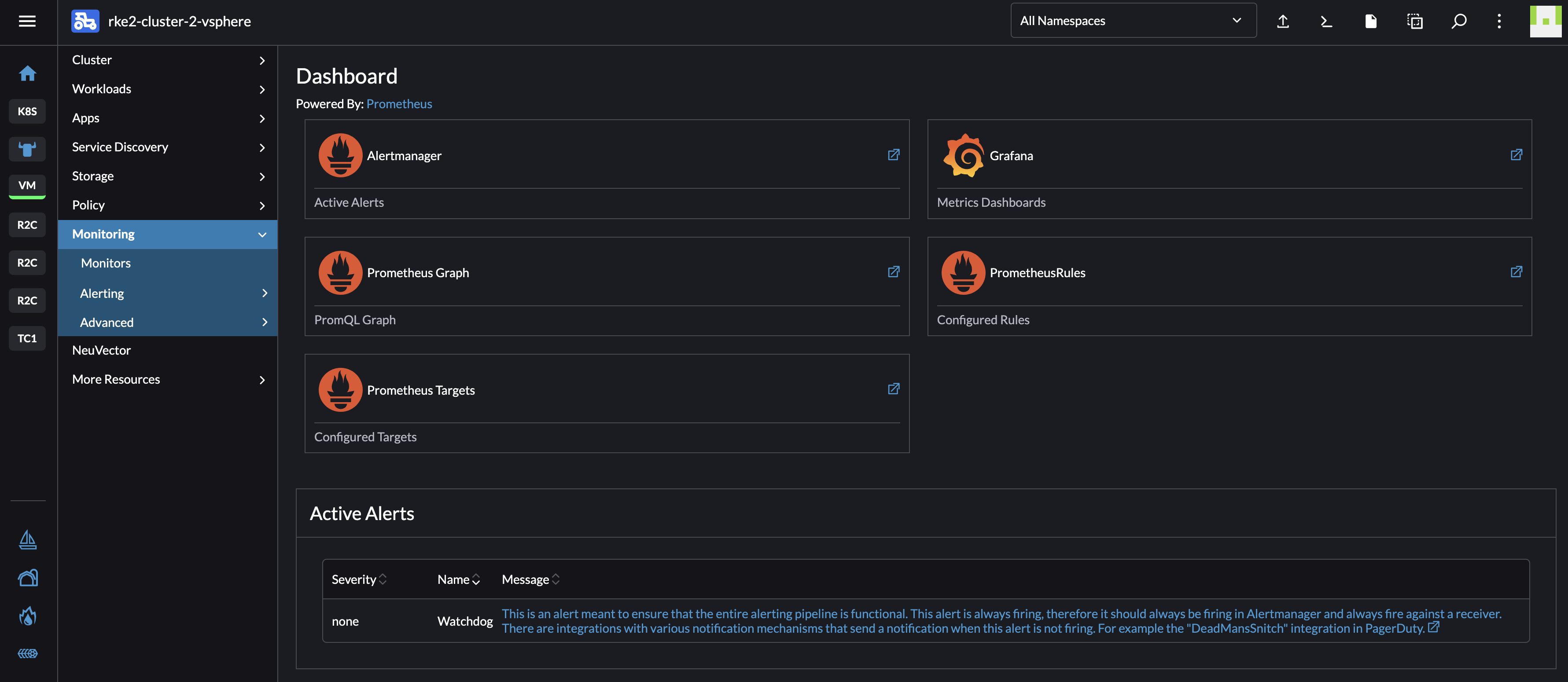Image resolution: width=1568 pixels, height=682 pixels.
Task: Open the All Namespaces dropdown
Action: coord(1134,21)
